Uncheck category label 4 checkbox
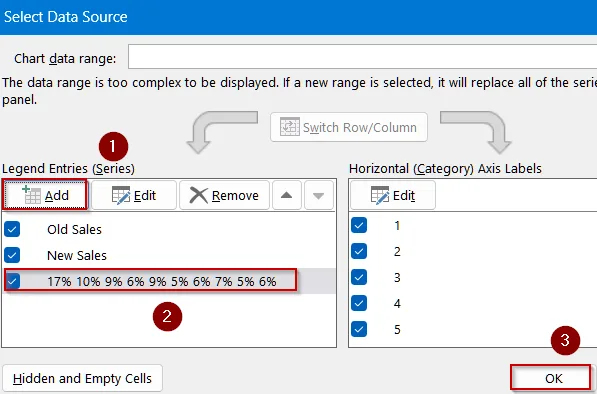597x394 pixels. pyautogui.click(x=359, y=303)
